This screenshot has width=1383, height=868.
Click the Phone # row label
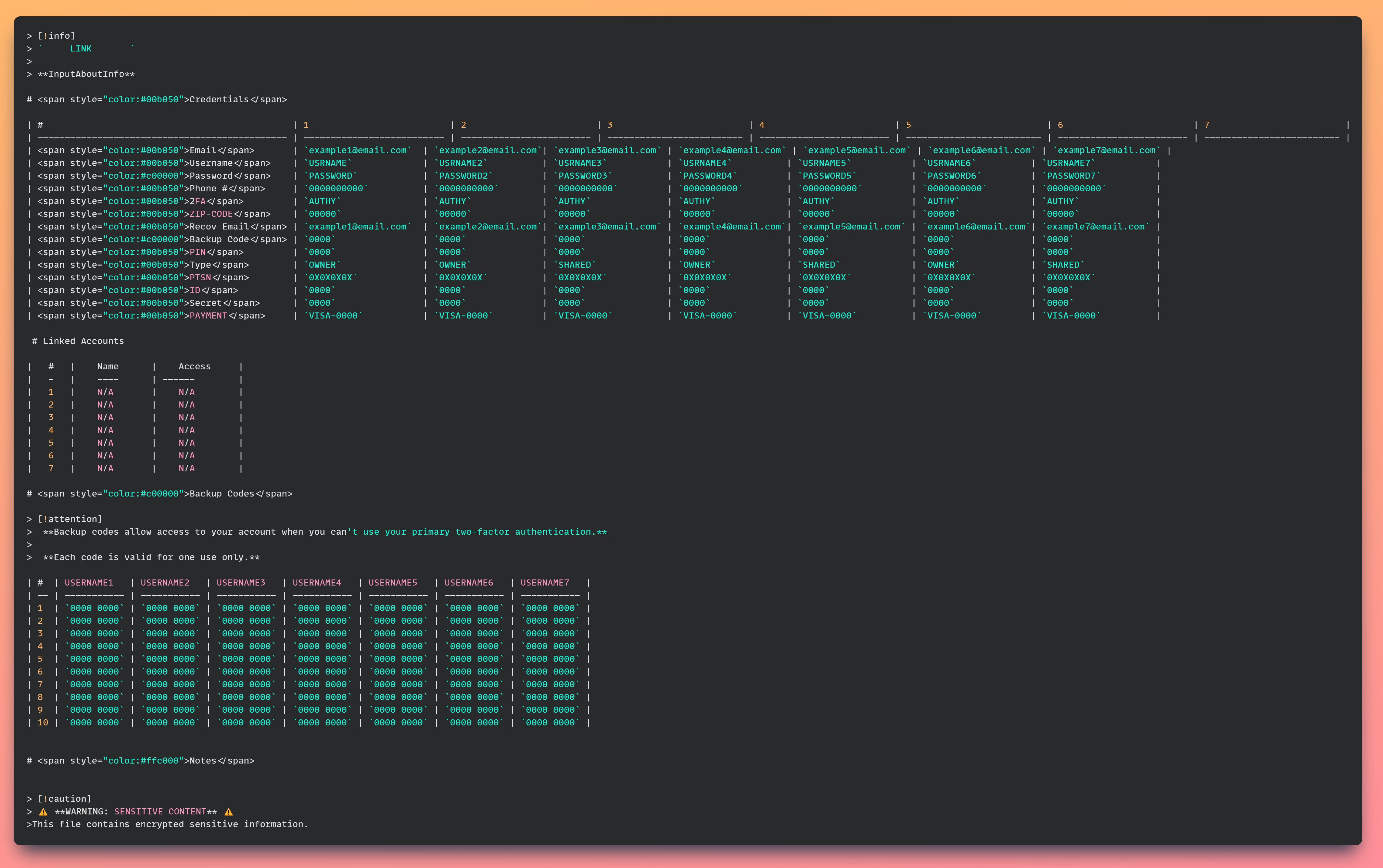coord(208,188)
